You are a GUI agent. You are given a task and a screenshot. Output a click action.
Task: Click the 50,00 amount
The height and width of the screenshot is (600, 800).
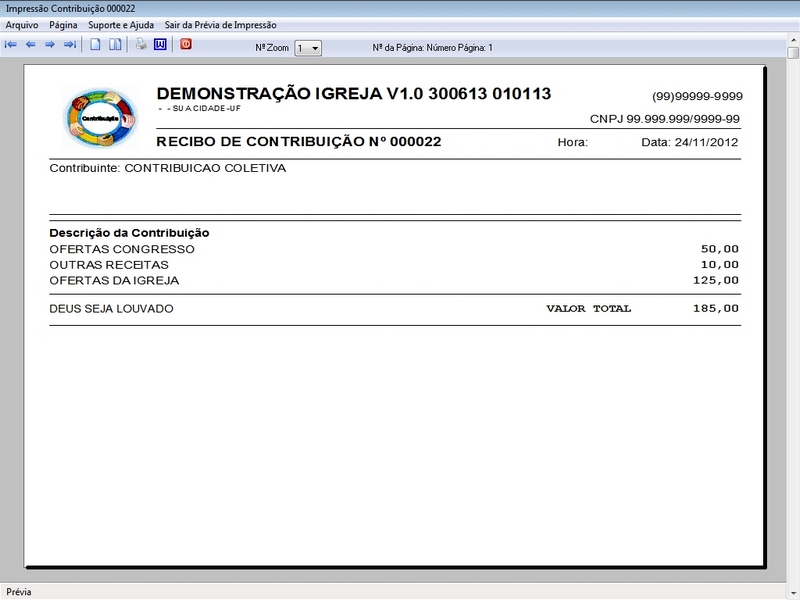(719, 249)
